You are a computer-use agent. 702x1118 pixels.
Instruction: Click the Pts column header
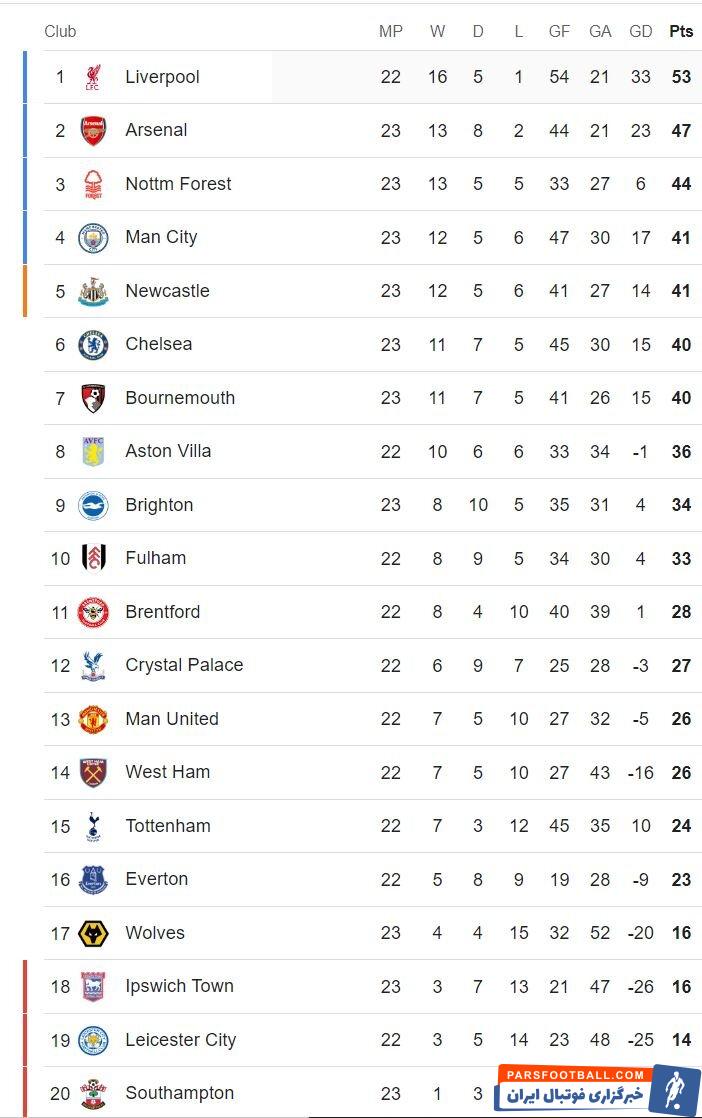(681, 31)
